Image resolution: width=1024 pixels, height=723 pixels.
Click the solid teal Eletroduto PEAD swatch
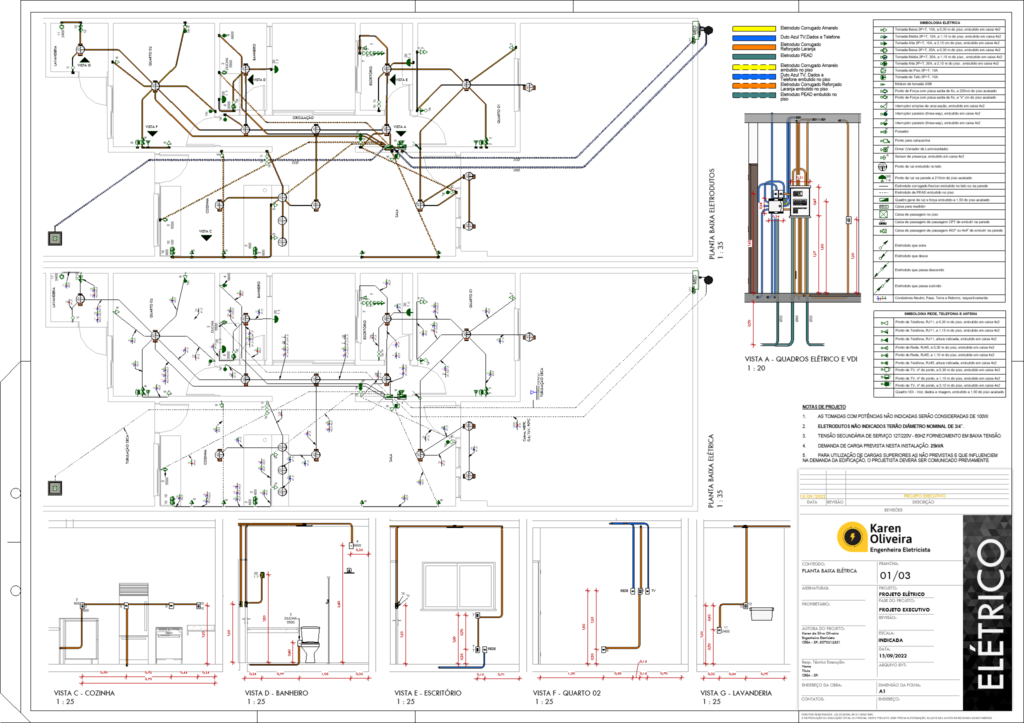754,55
